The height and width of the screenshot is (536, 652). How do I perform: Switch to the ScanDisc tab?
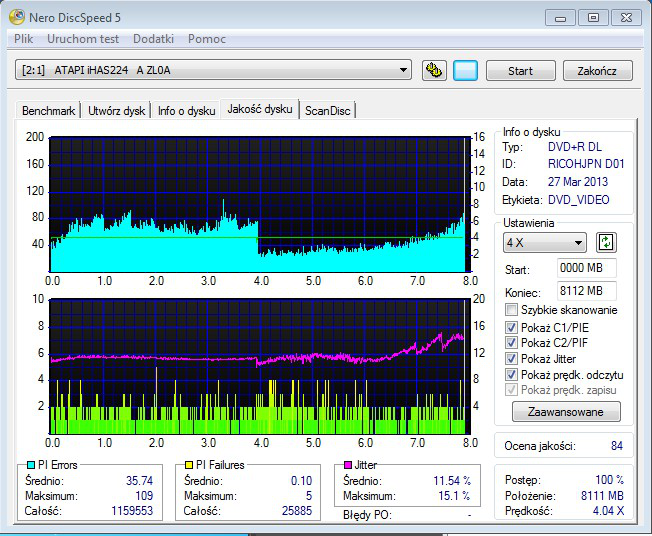(x=328, y=111)
